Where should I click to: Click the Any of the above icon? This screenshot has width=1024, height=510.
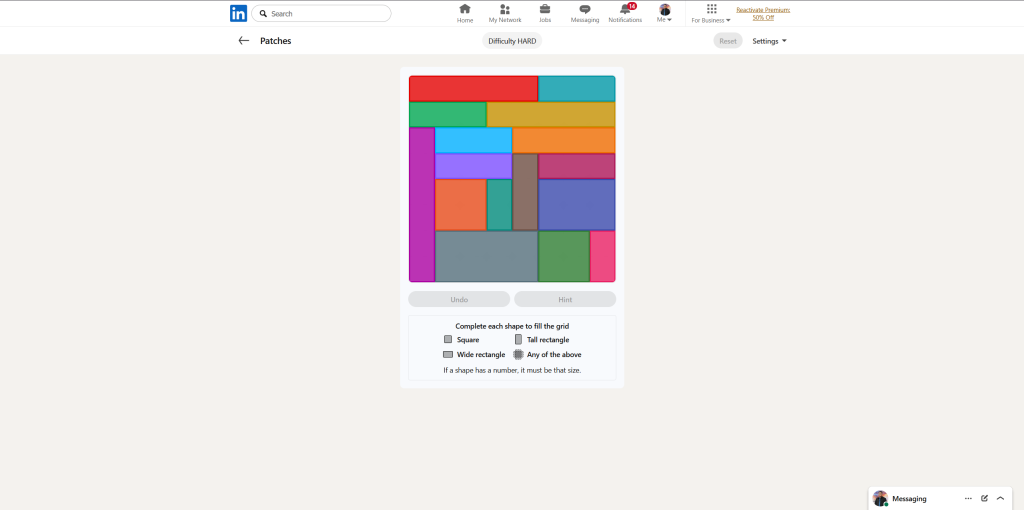coord(519,355)
